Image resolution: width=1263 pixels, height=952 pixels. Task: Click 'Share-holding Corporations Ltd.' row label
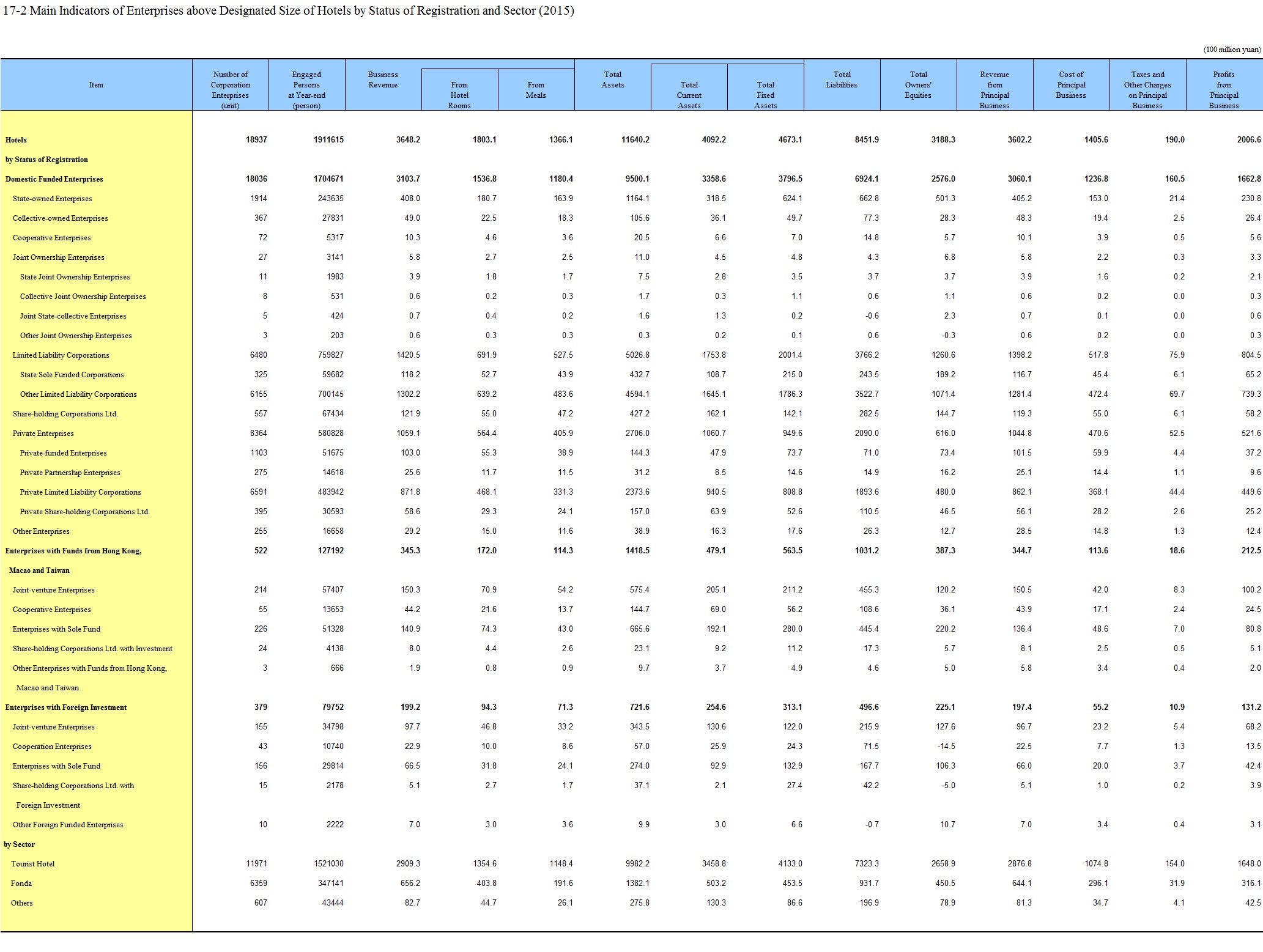(x=65, y=414)
